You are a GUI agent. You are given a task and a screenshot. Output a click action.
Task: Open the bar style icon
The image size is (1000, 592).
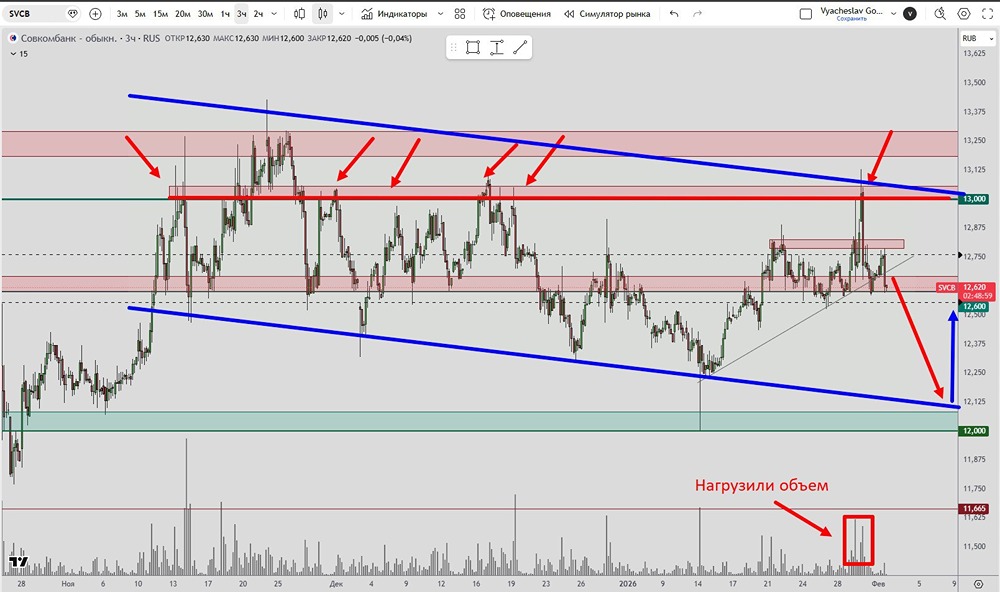click(x=299, y=13)
